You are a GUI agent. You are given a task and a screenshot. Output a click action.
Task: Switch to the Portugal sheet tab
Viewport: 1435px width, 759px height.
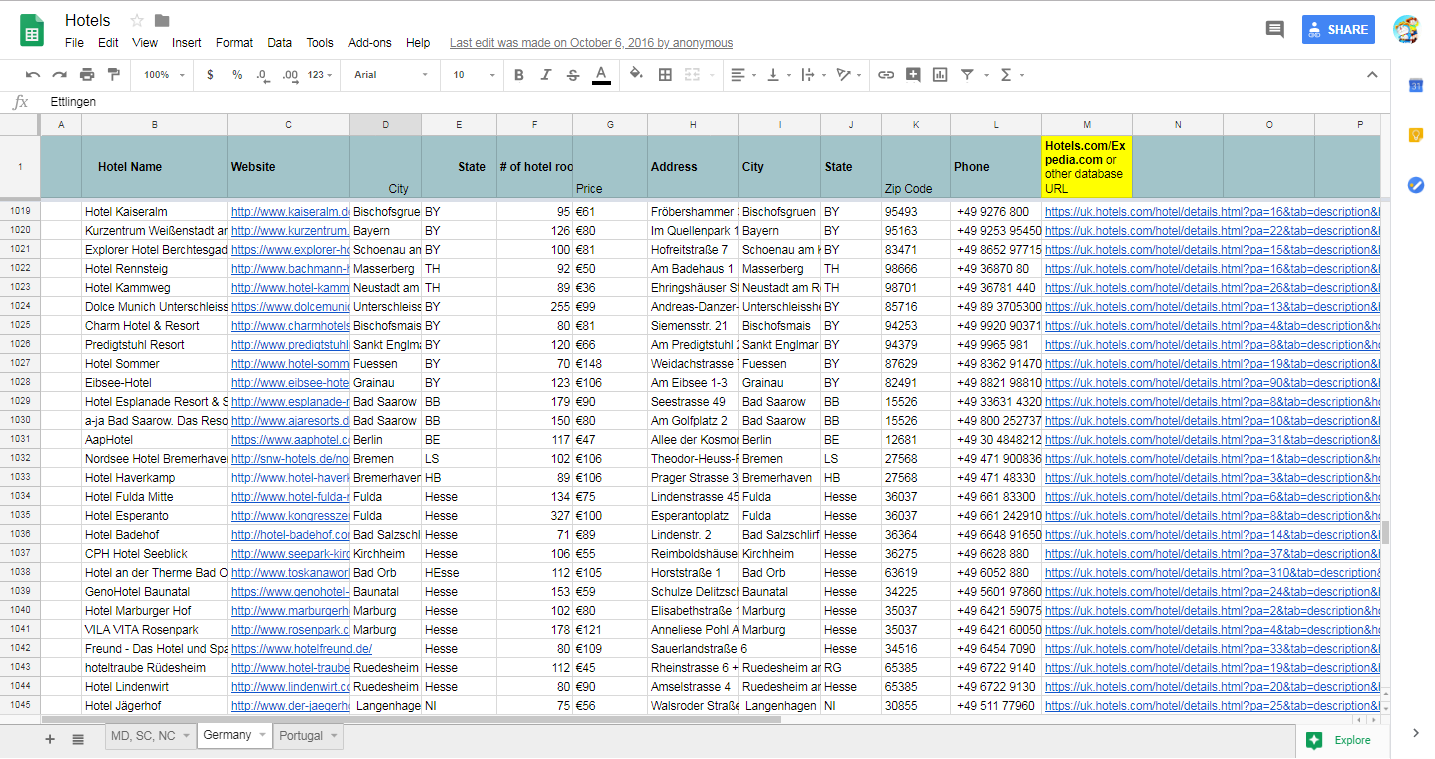308,736
